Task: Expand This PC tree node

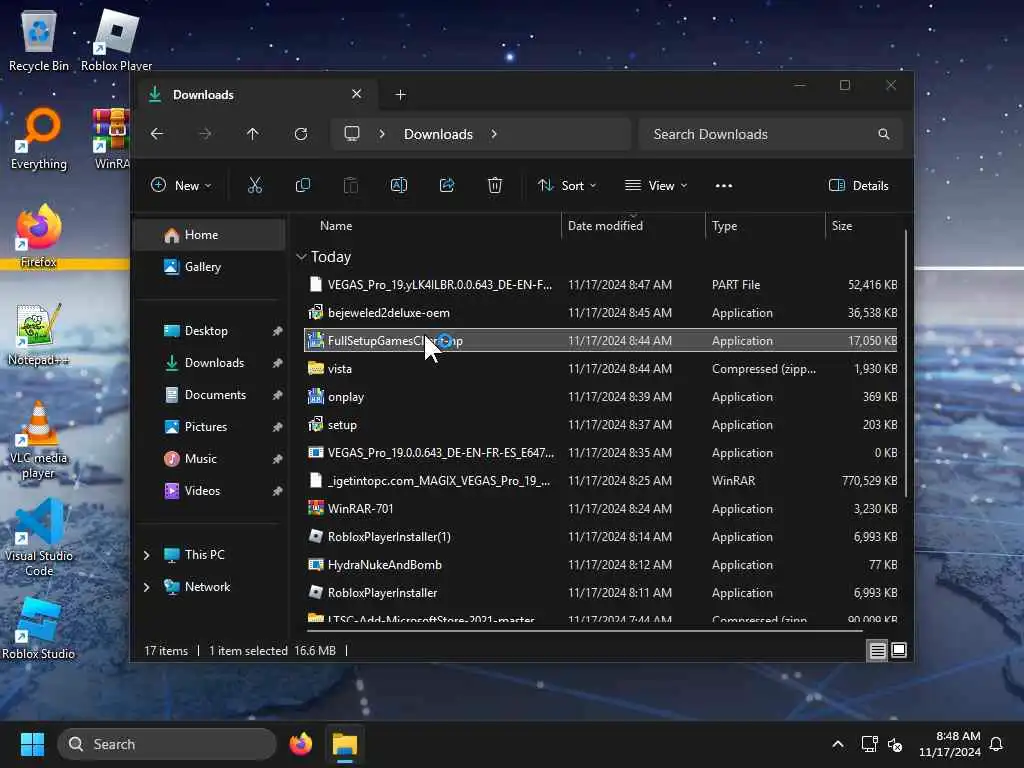Action: click(x=147, y=555)
